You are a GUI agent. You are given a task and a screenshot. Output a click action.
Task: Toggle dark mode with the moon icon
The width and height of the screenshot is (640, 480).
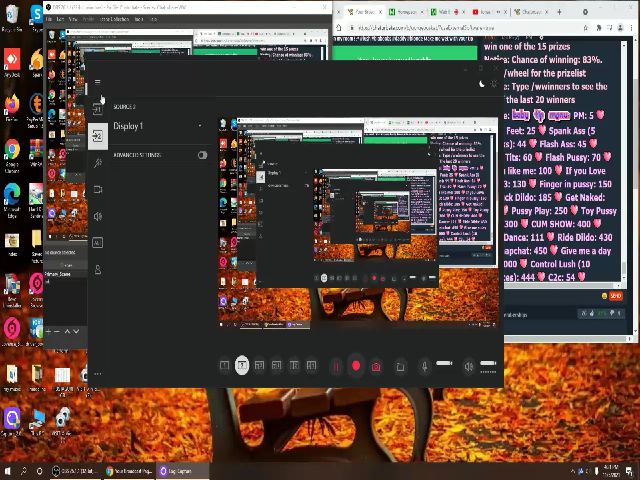pos(481,84)
